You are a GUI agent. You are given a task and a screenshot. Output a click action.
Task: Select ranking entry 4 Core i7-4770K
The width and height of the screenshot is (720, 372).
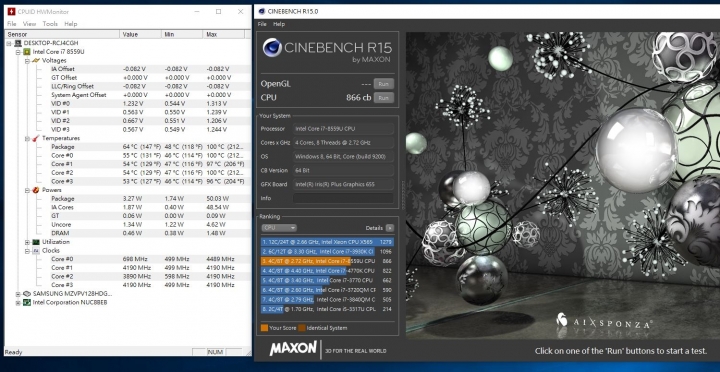tap(327, 271)
